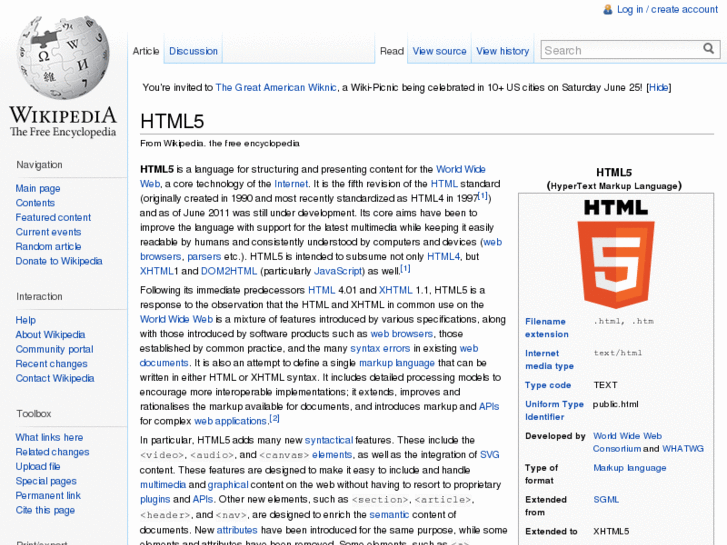The width and height of the screenshot is (727, 545).
Task: Load a Random article
Action: point(48,246)
